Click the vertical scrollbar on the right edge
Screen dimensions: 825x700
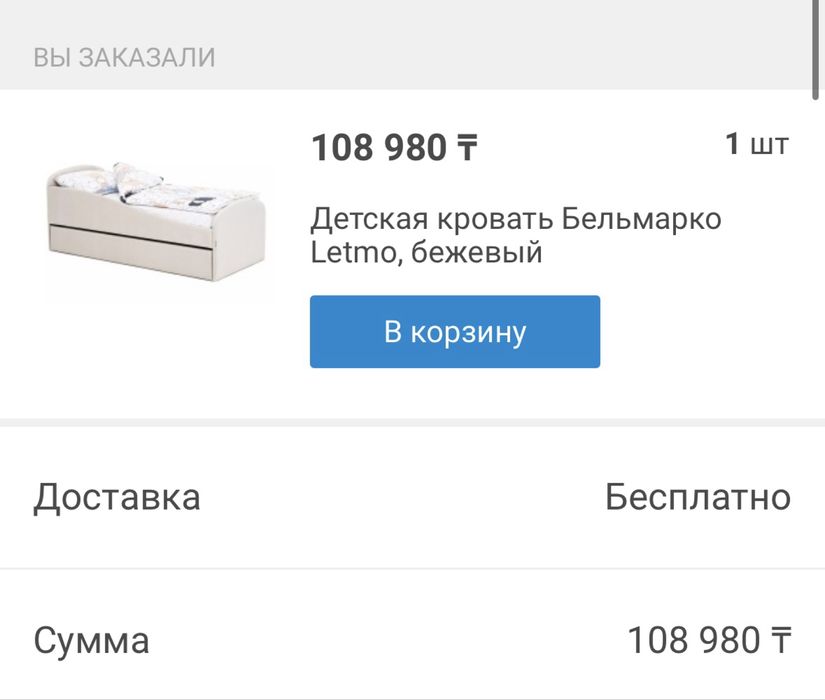tap(818, 50)
